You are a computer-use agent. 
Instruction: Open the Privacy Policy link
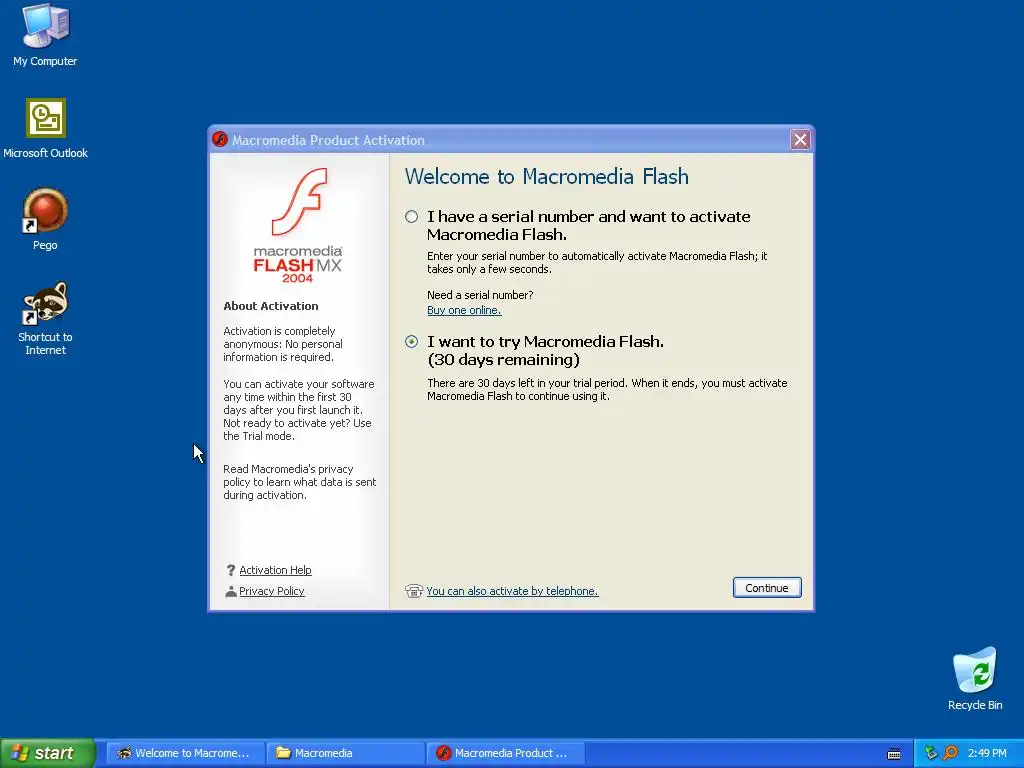click(x=272, y=591)
